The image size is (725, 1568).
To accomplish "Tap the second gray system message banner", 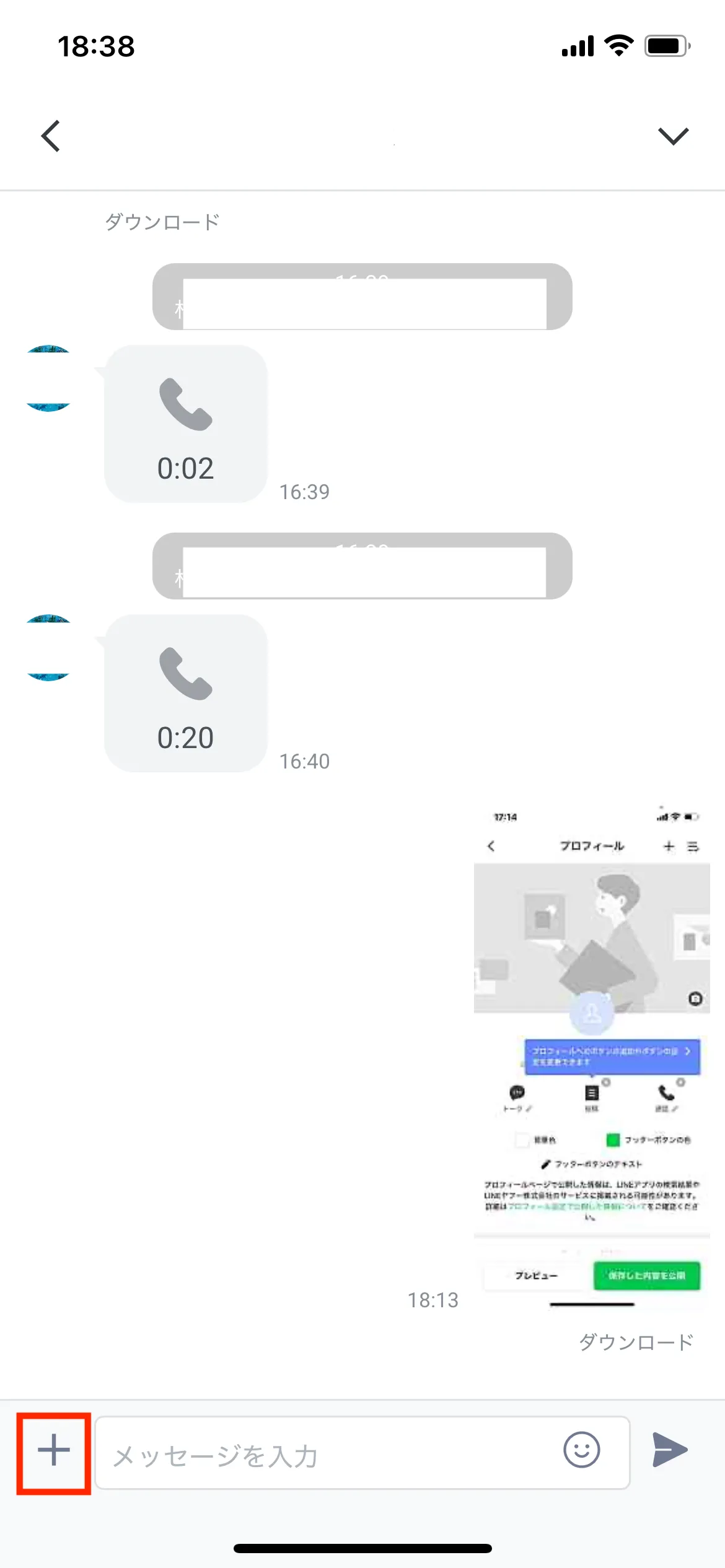I will pos(362,566).
